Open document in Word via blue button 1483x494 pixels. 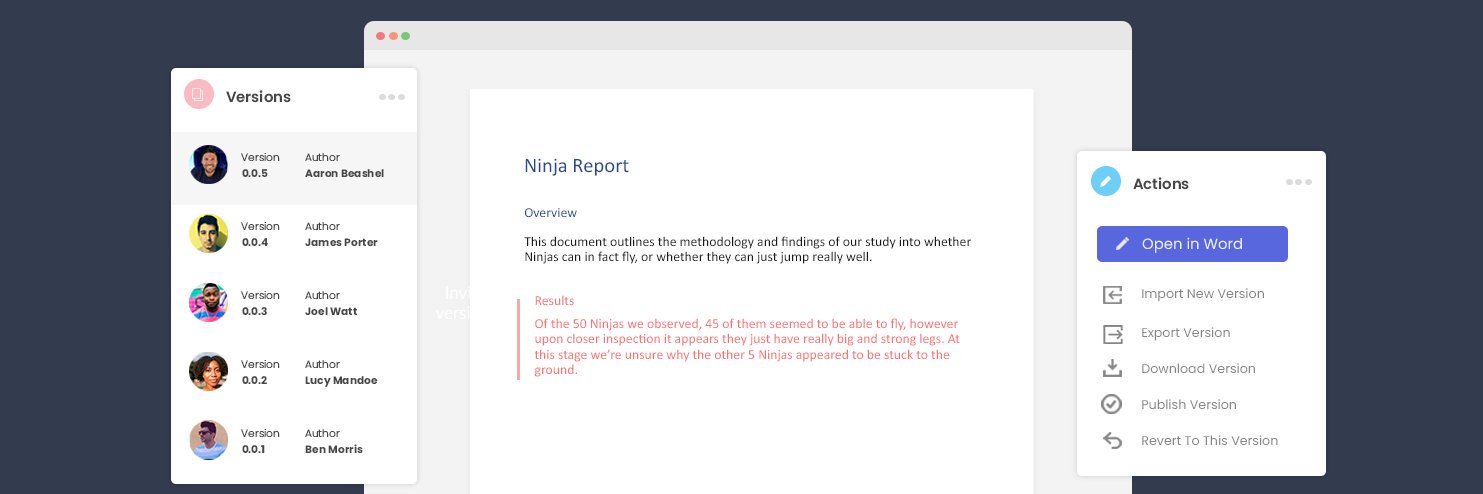click(1192, 244)
